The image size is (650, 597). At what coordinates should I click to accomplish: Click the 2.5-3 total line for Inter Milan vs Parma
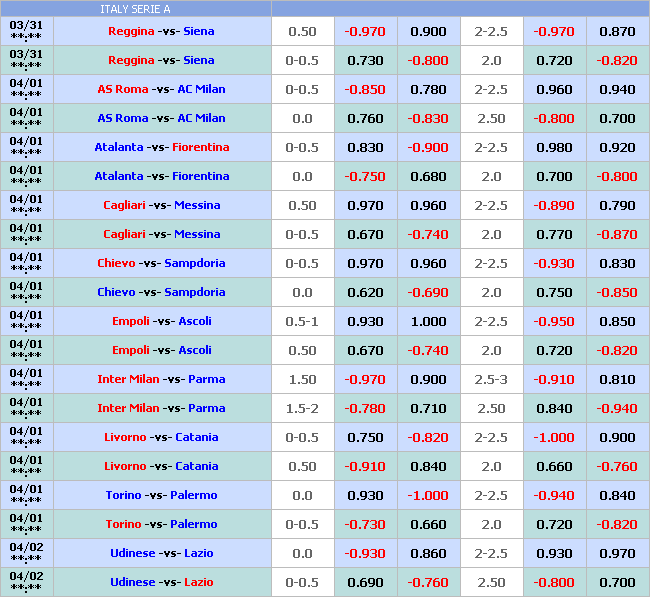[491, 379]
